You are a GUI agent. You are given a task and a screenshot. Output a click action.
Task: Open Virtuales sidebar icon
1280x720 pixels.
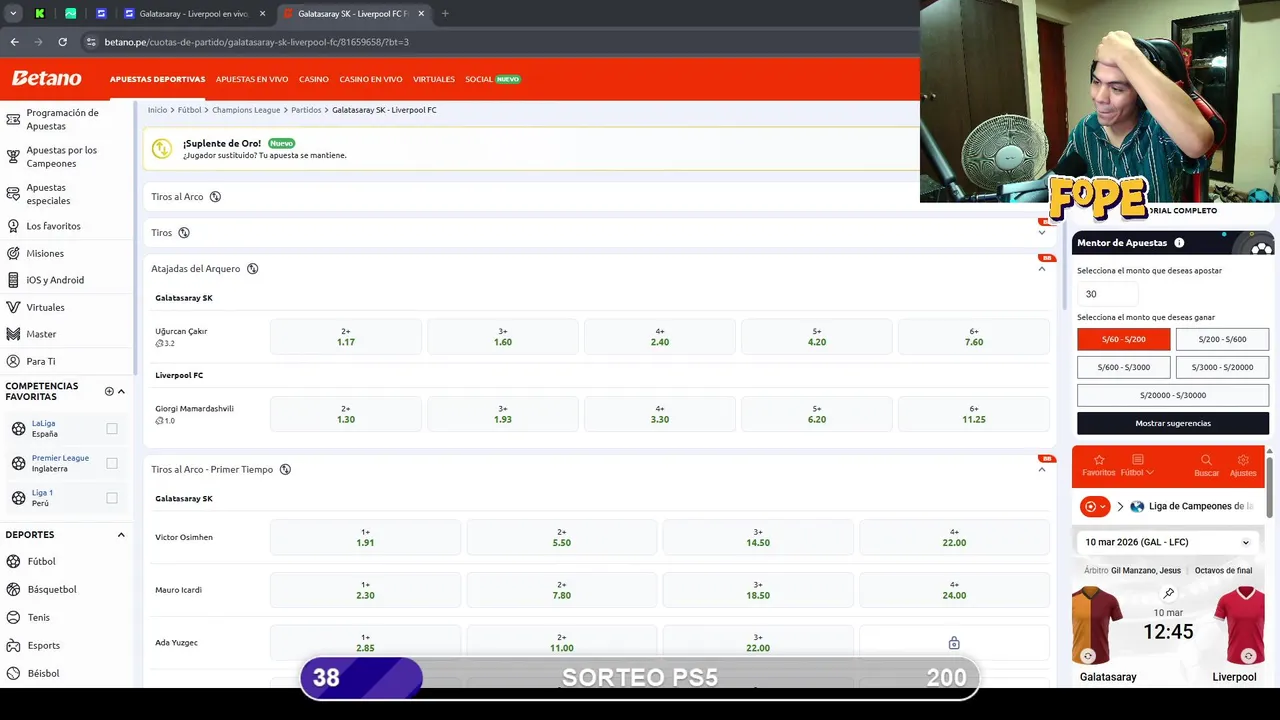pyautogui.click(x=13, y=307)
